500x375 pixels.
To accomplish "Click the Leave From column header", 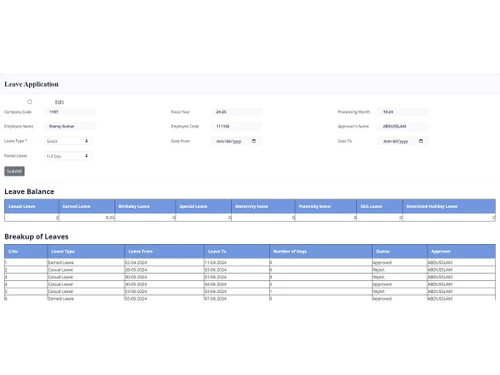I will tap(164, 251).
